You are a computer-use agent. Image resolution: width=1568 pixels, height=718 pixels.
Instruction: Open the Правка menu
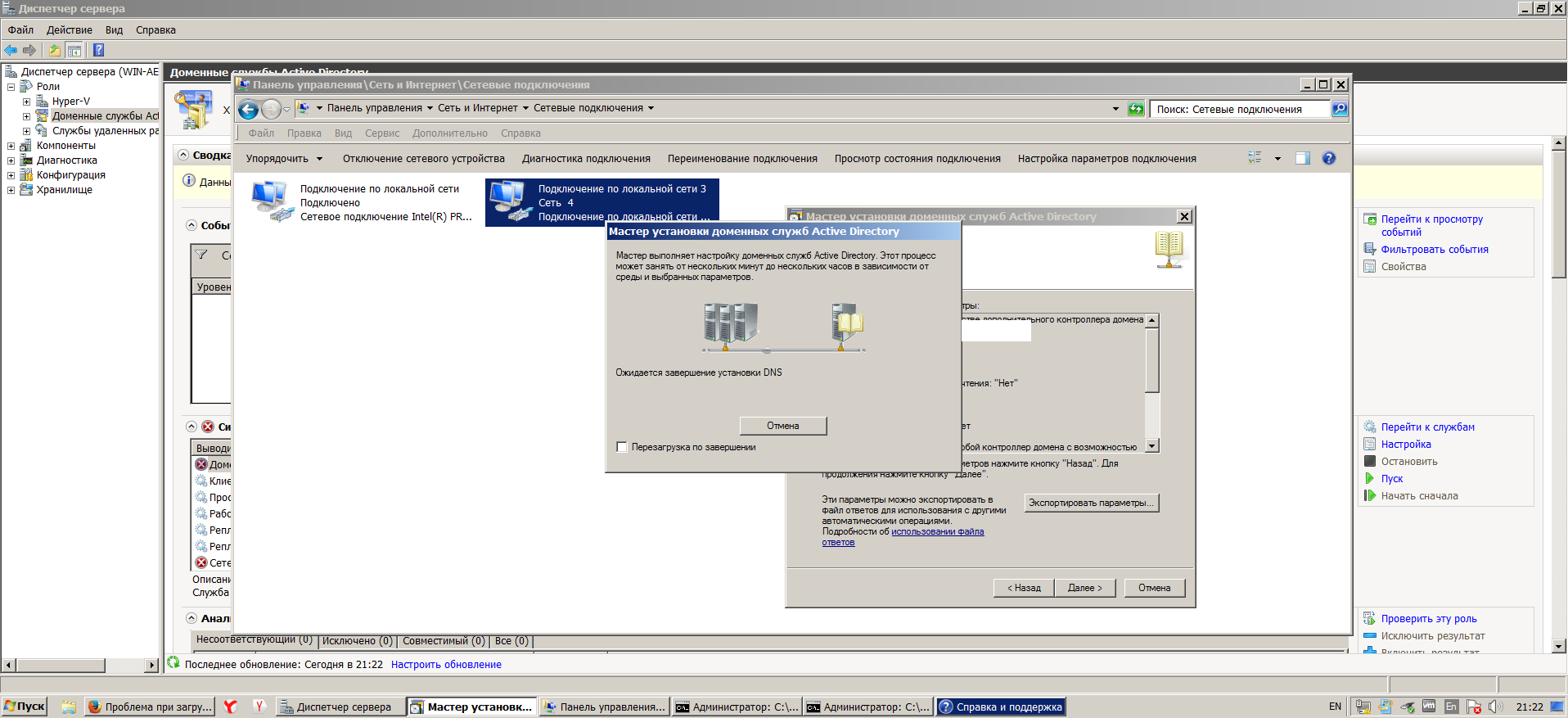[304, 133]
